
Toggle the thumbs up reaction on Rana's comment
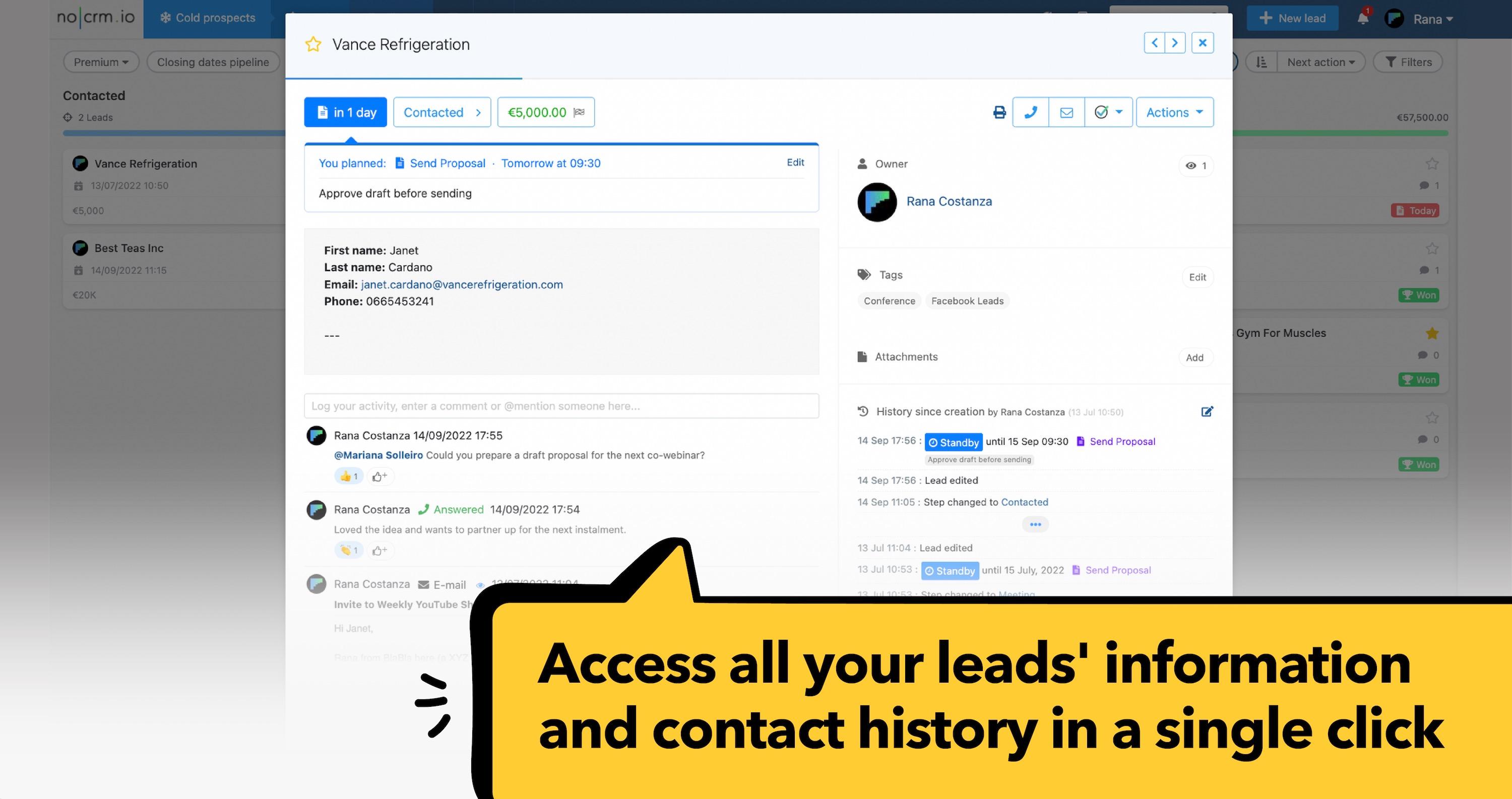pyautogui.click(x=348, y=476)
